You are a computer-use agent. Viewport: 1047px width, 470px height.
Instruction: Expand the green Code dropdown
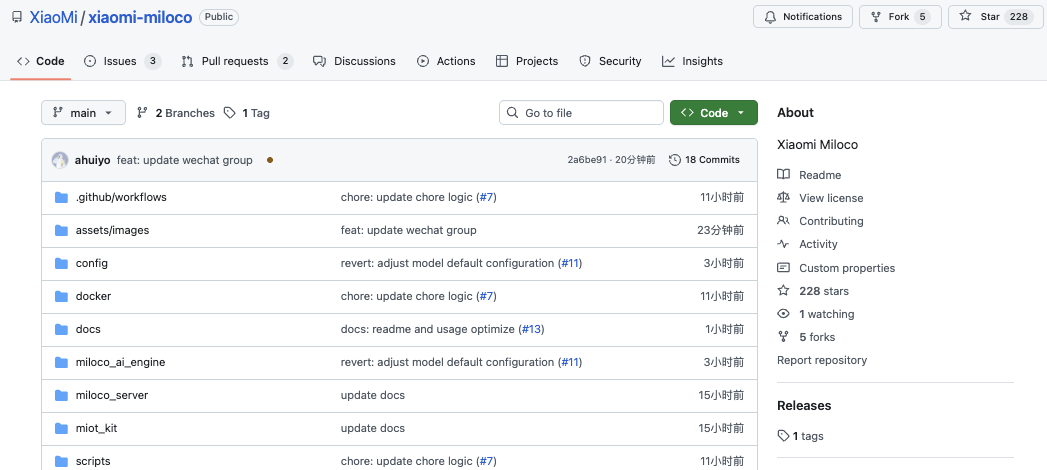pos(713,113)
